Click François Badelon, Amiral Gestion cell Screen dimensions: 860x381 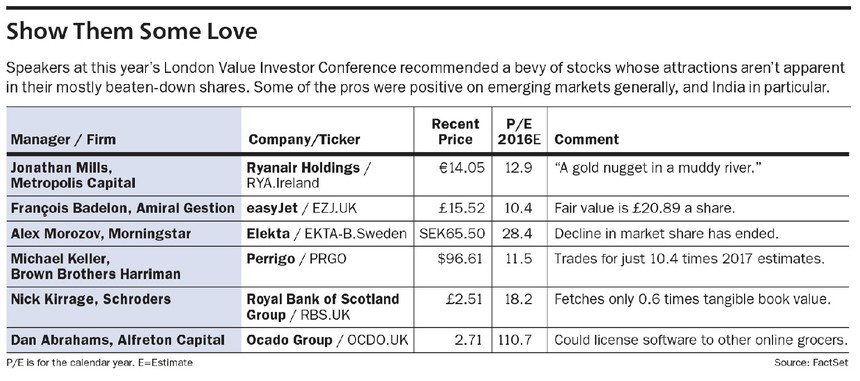click(123, 208)
